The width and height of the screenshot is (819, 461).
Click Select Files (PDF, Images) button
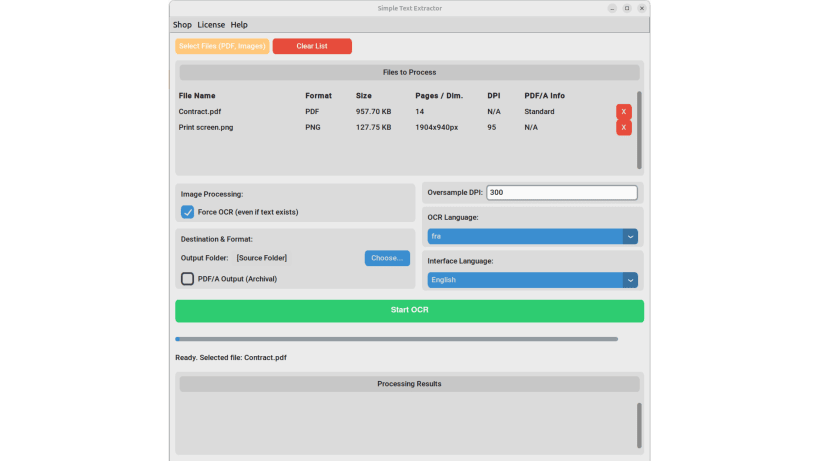tap(222, 46)
